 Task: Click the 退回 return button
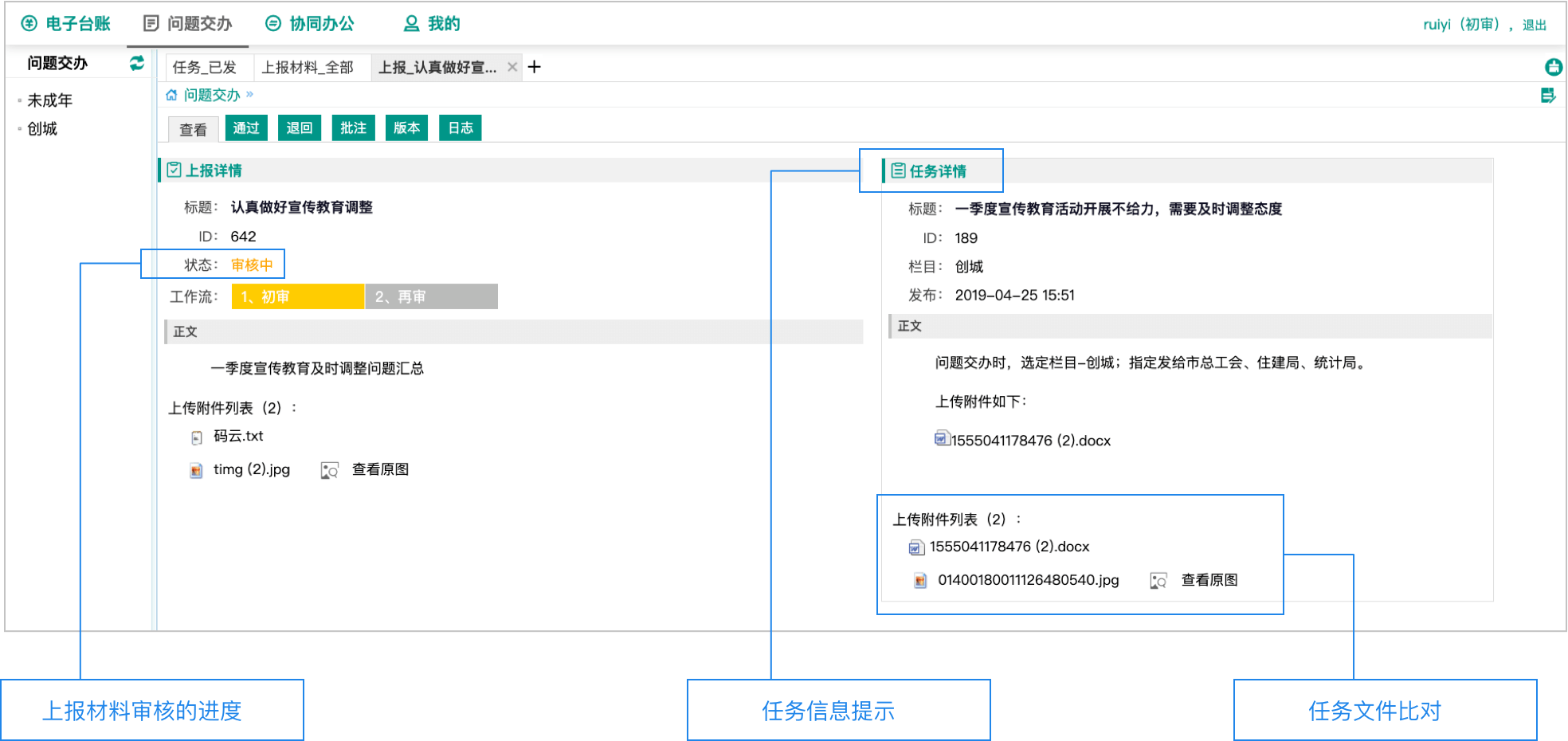(x=300, y=128)
